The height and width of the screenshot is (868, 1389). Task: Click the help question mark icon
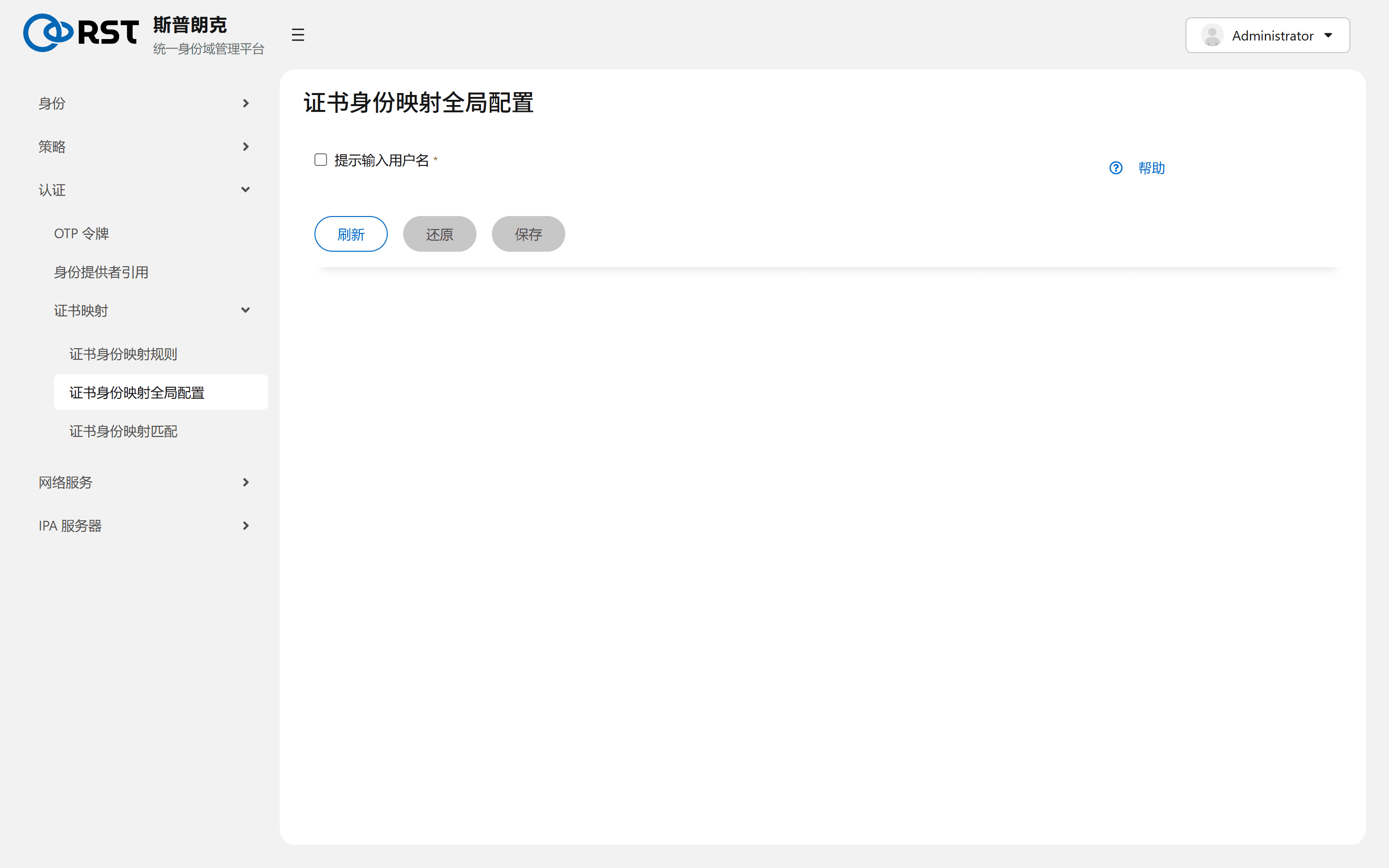1115,168
